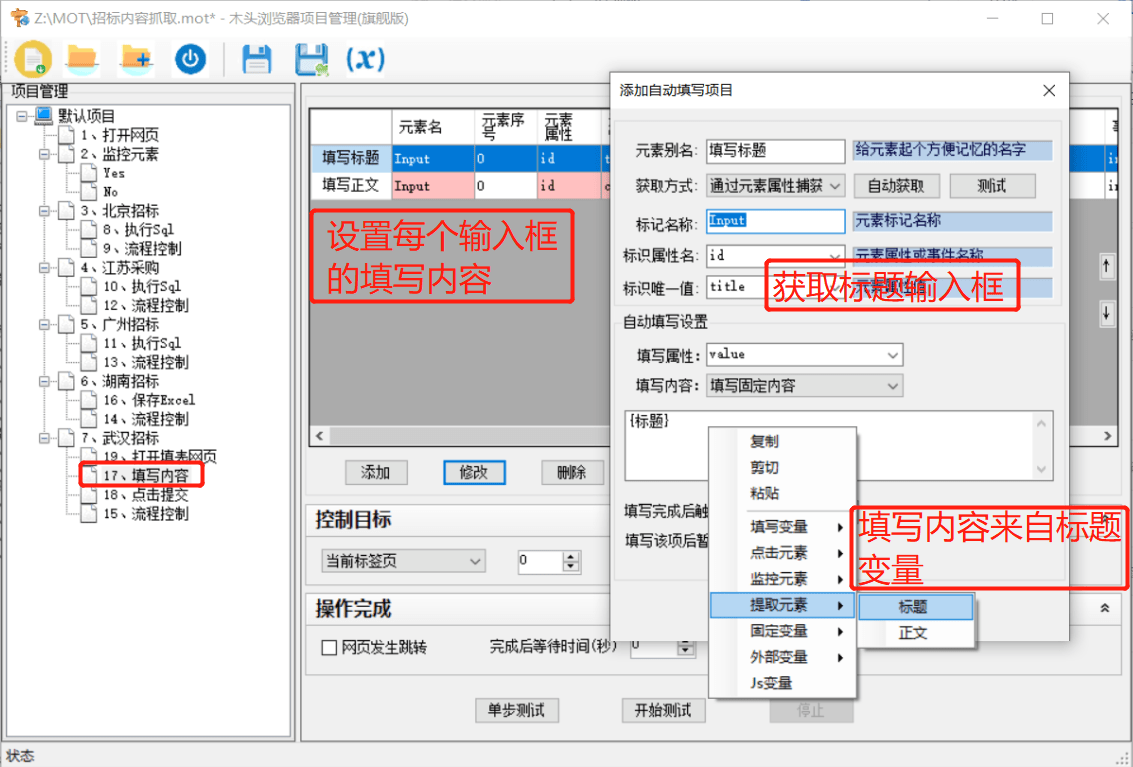1133x767 pixels.
Task: Open the 填写内容 dropdown
Action: click(x=804, y=386)
